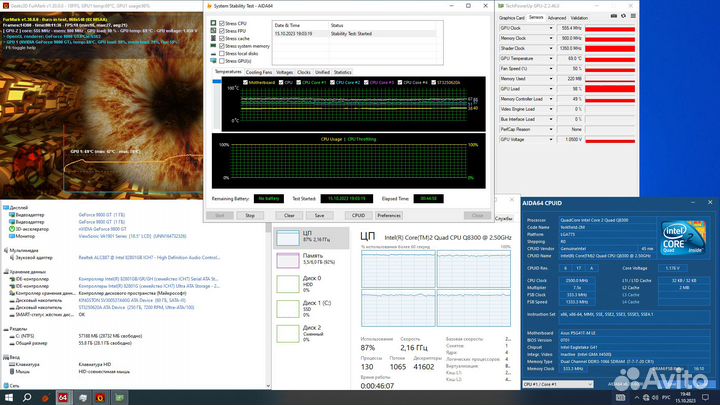The width and height of the screenshot is (720, 405).
Task: Enable the Stress local disks checkbox
Action: pos(222,53)
